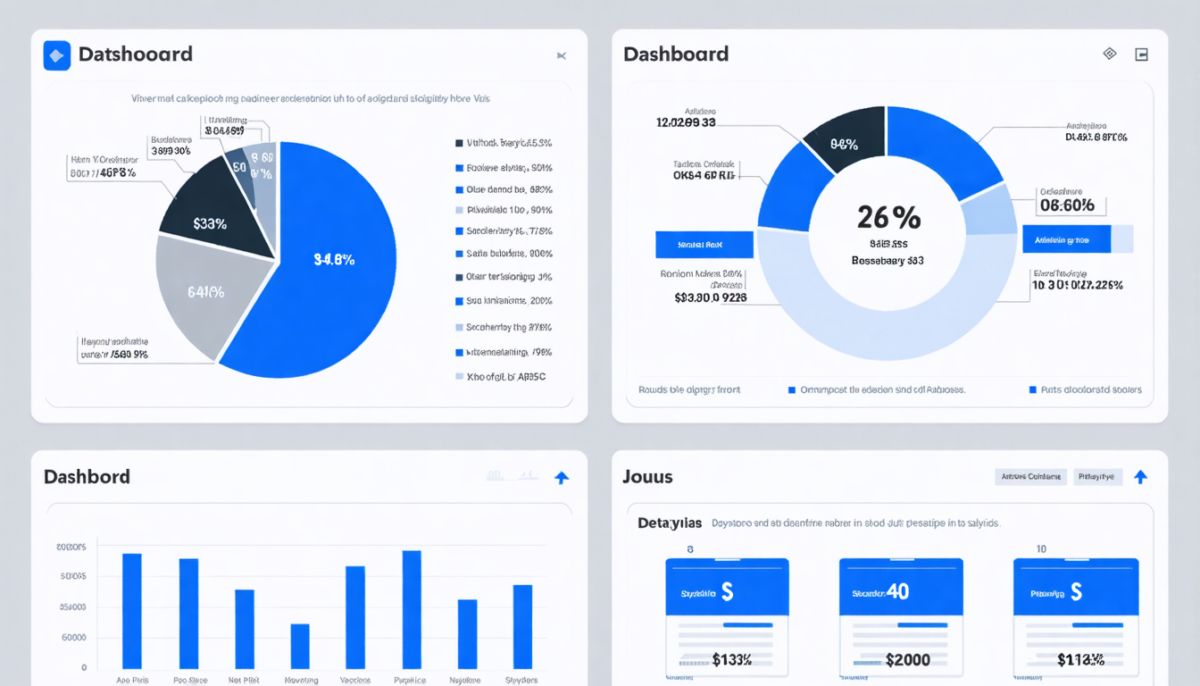
Task: Open the blue card showing $118%
Action: (1076, 617)
